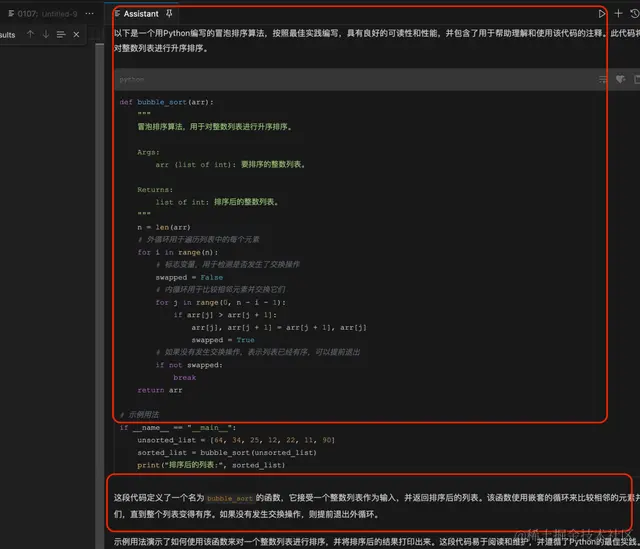Jump to next find result arrow
This screenshot has width=640, height=549.
pyautogui.click(x=46, y=34)
